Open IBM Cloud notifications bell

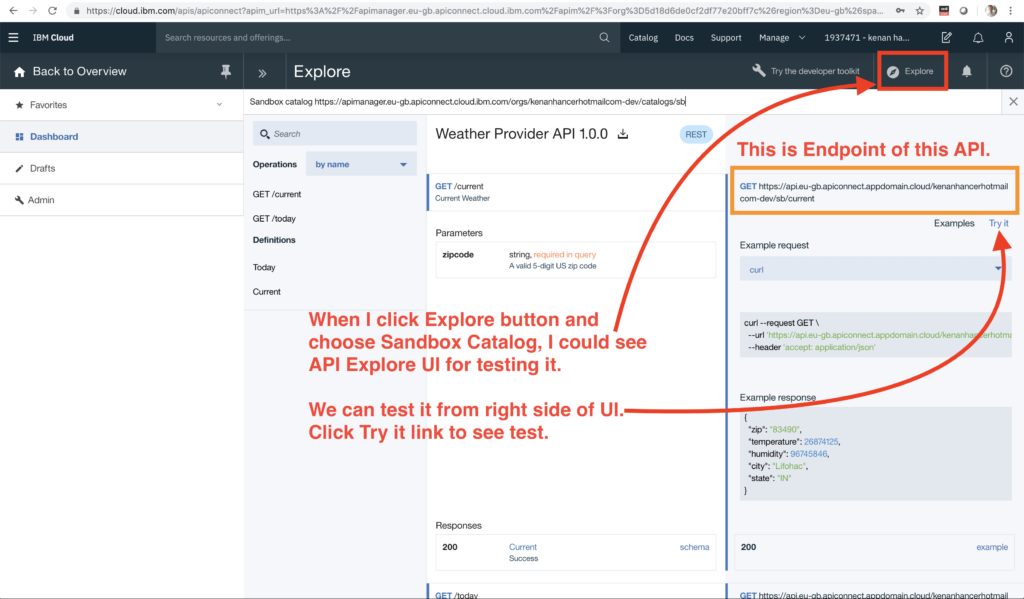click(x=978, y=38)
